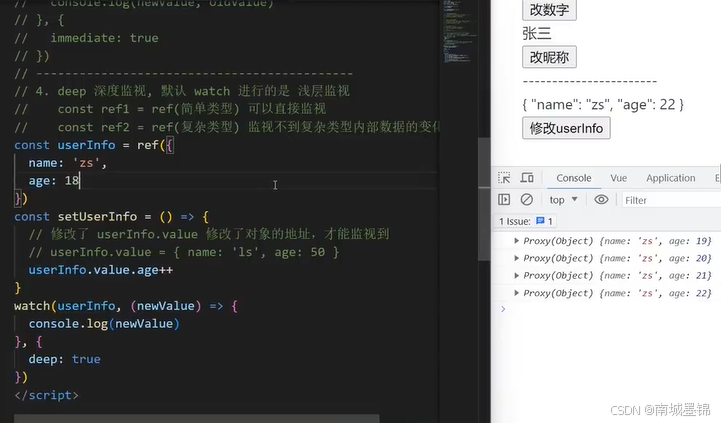Viewport: 721px width, 423px height.
Task: Open the 1 Issue badge
Action: [x=525, y=221]
